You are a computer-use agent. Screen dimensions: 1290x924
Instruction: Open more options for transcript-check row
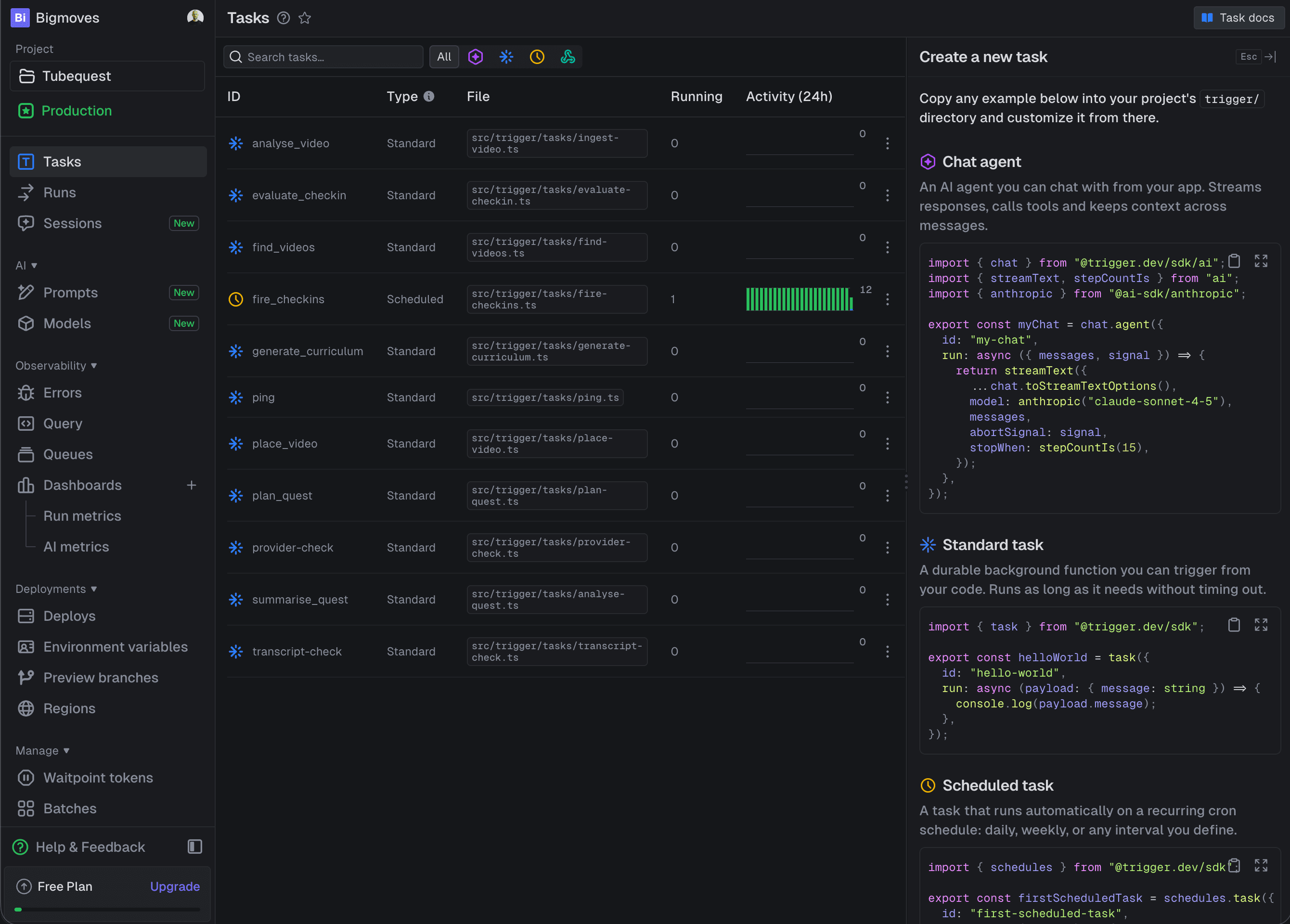point(887,652)
